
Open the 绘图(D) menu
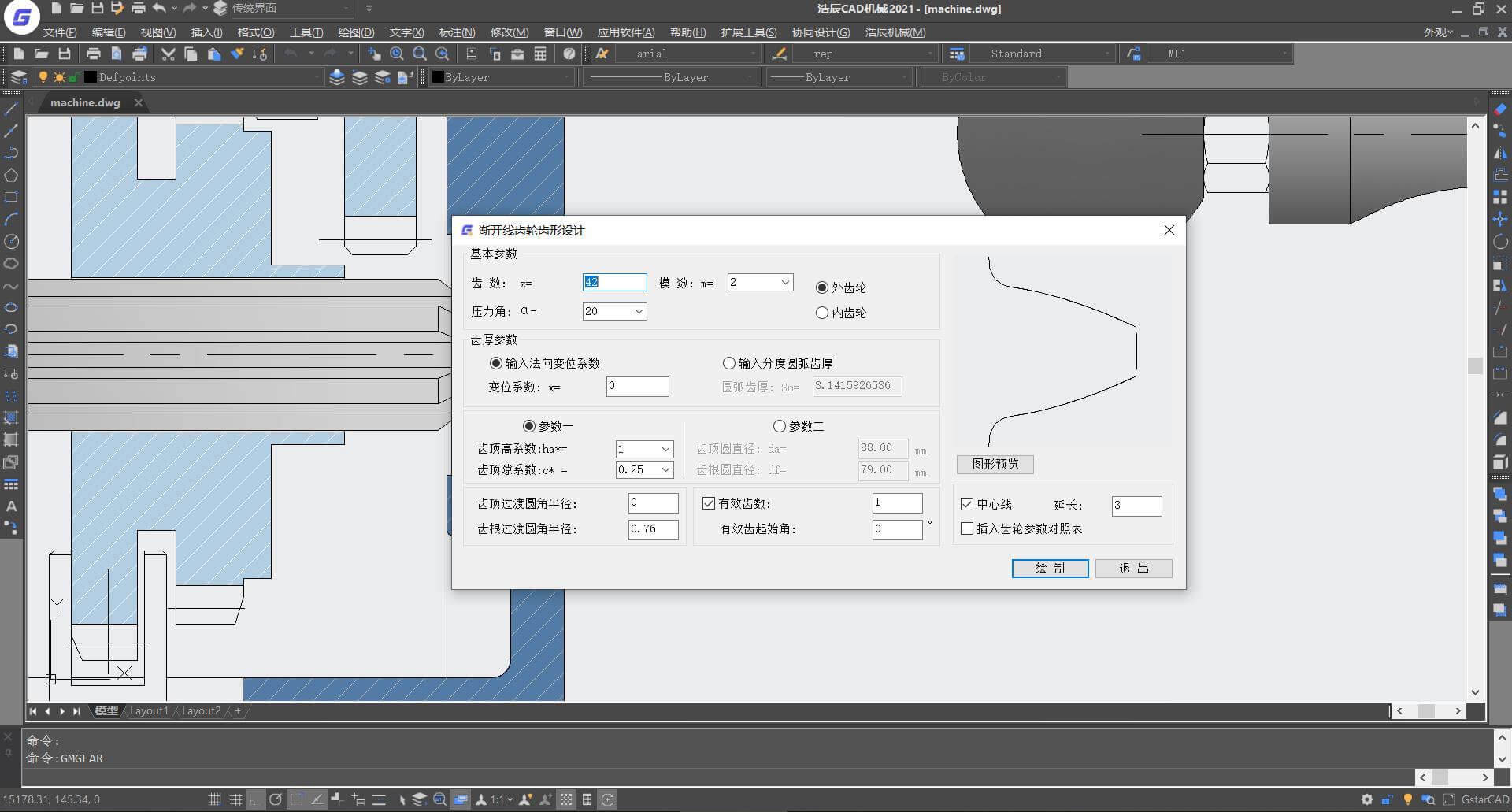[356, 32]
